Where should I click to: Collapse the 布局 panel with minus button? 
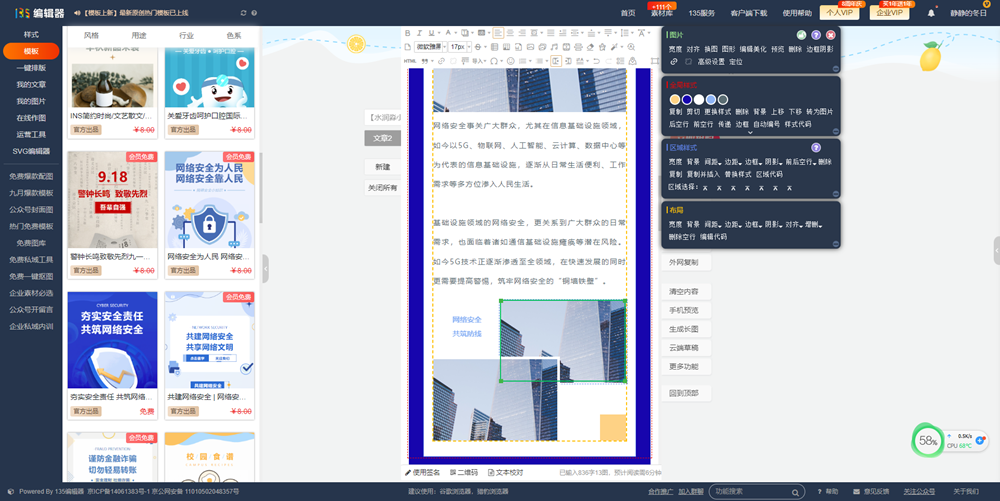tap(835, 243)
